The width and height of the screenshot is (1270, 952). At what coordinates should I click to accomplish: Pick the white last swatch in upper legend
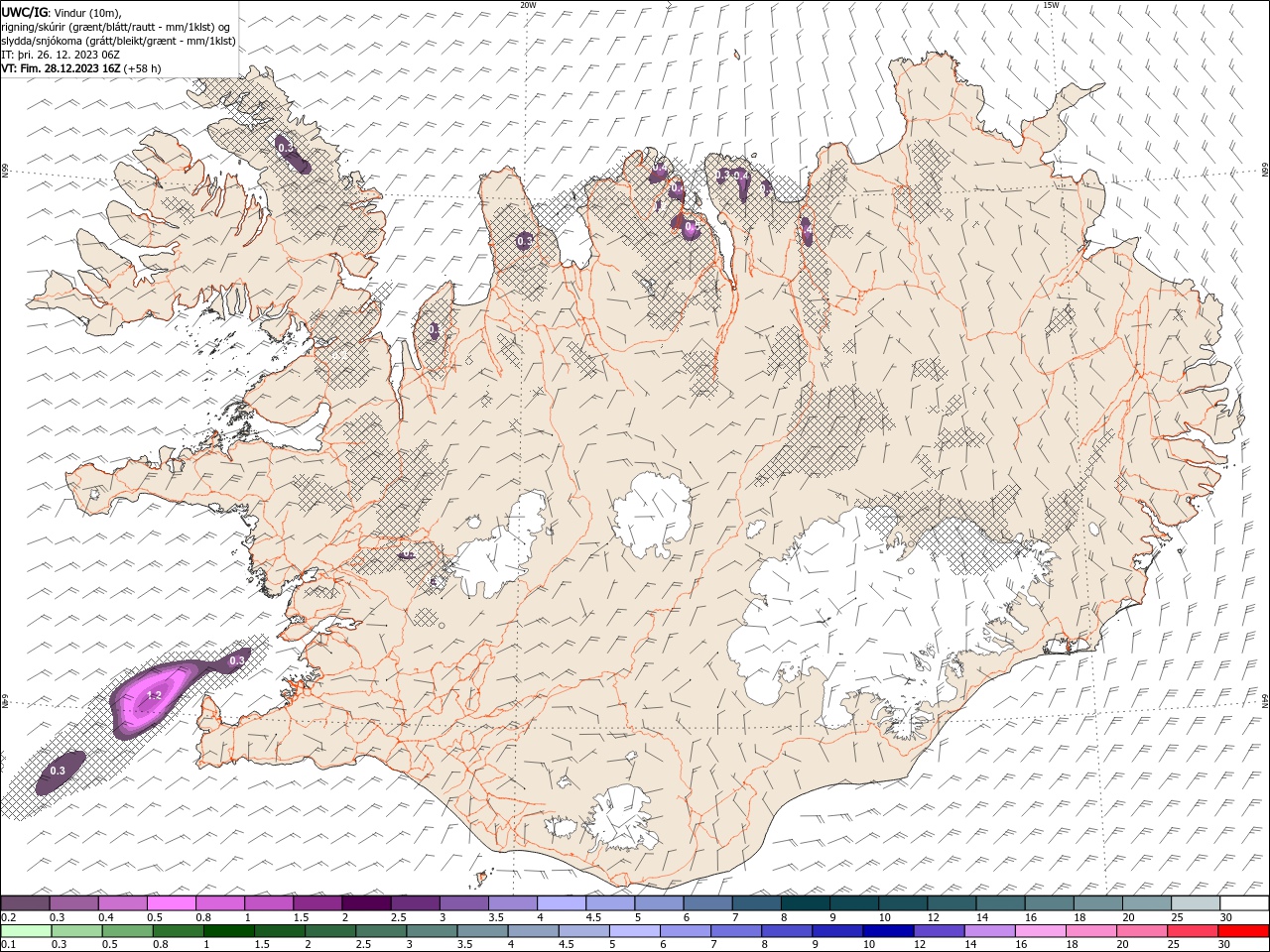pos(1244,903)
